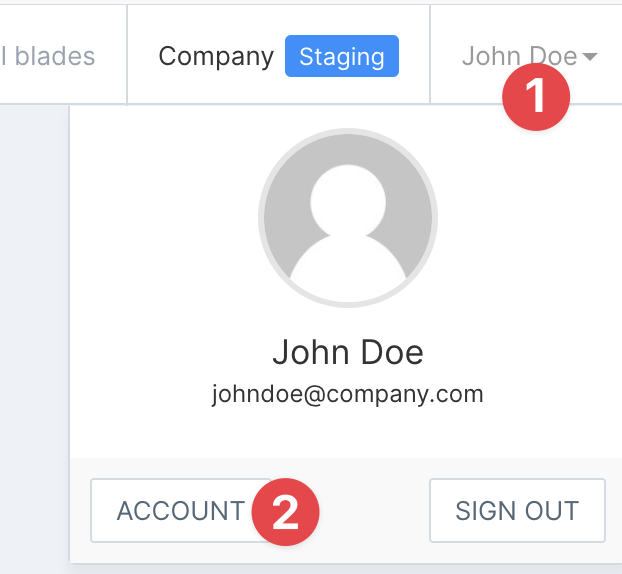Image resolution: width=622 pixels, height=574 pixels.
Task: Click the red number 2 marker
Action: [x=285, y=513]
